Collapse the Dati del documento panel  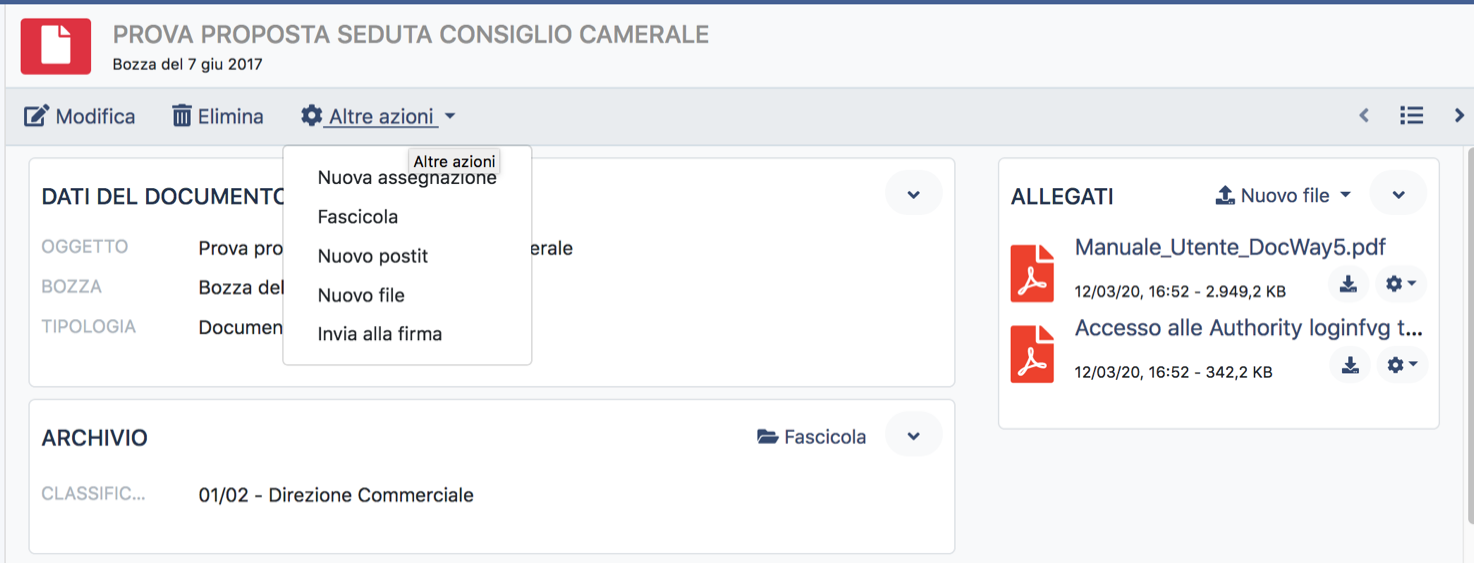coord(913,195)
